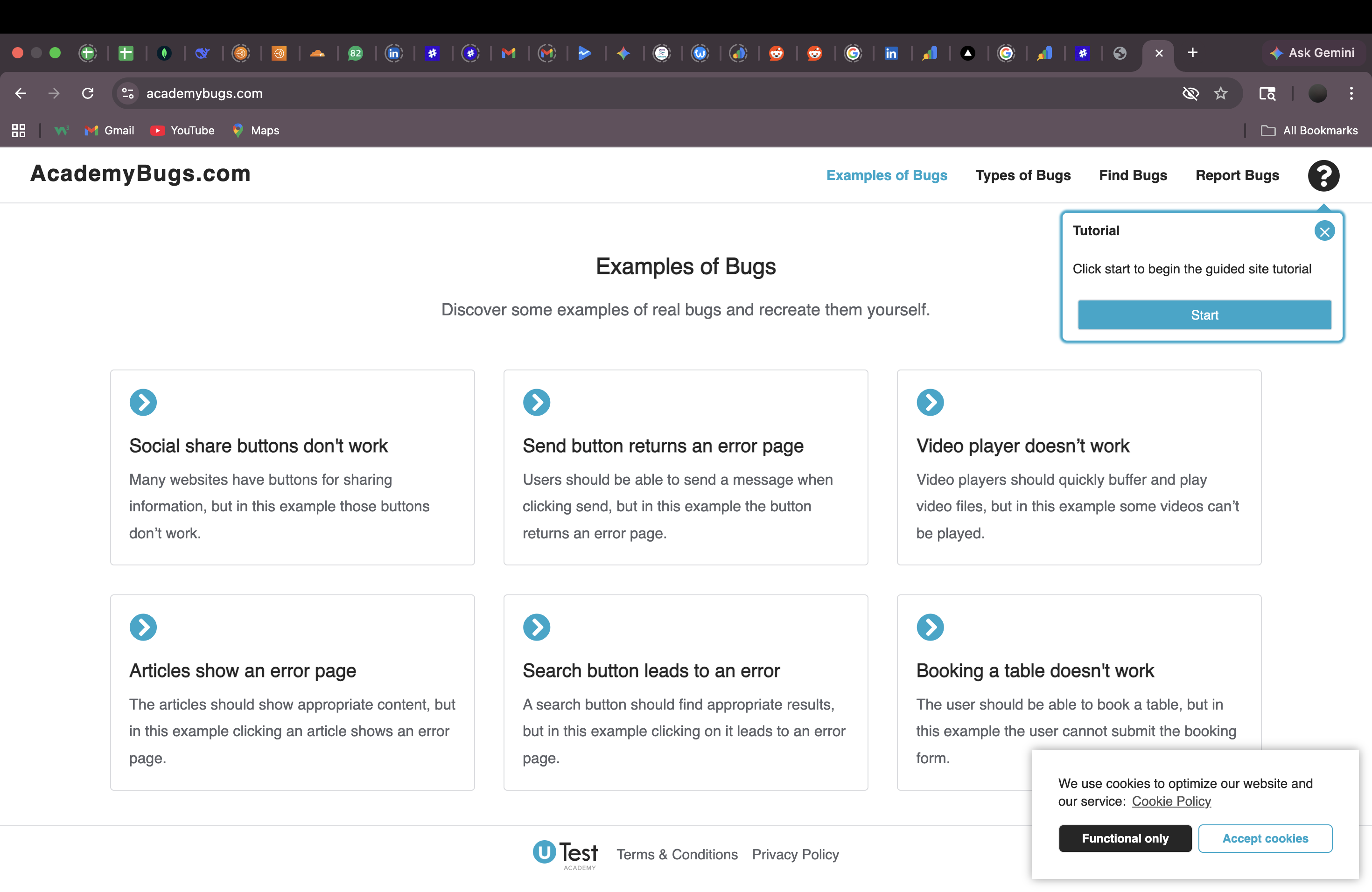Click the help question mark icon
Screen dimensions: 1372x892
pos(1323,176)
